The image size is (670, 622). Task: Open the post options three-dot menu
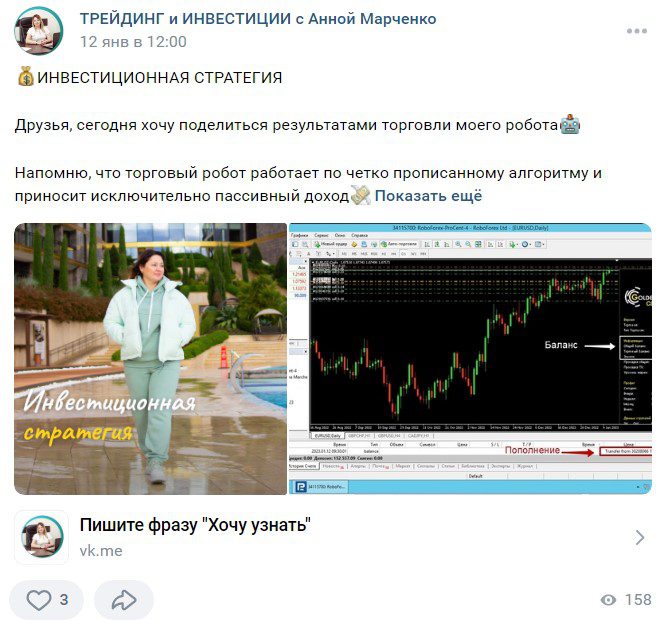coord(636,31)
